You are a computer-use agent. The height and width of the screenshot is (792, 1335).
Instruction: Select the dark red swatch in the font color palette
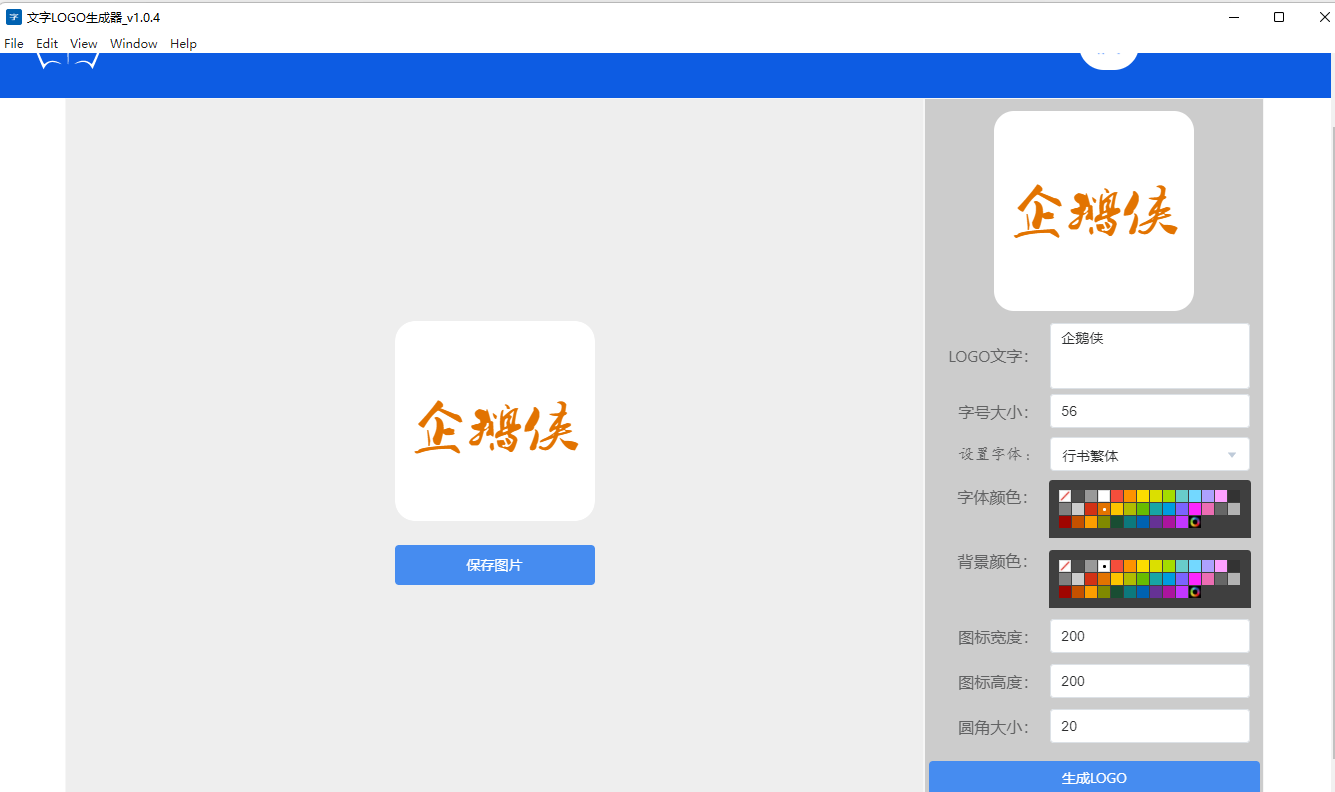(1065, 523)
